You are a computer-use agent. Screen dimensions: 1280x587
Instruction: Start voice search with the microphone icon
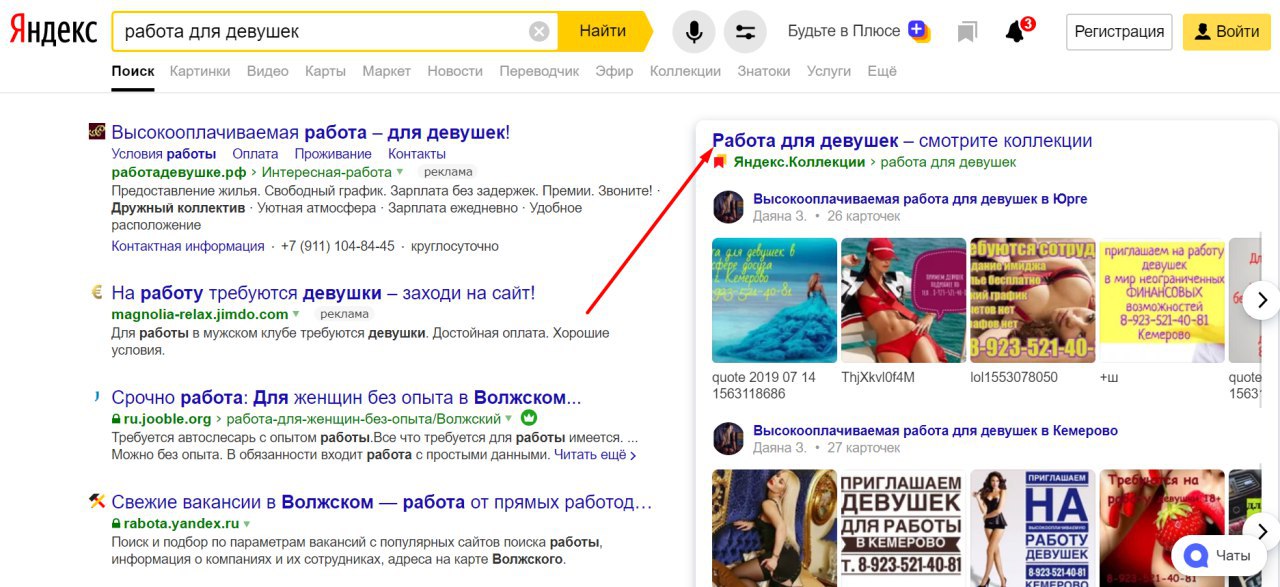[693, 32]
